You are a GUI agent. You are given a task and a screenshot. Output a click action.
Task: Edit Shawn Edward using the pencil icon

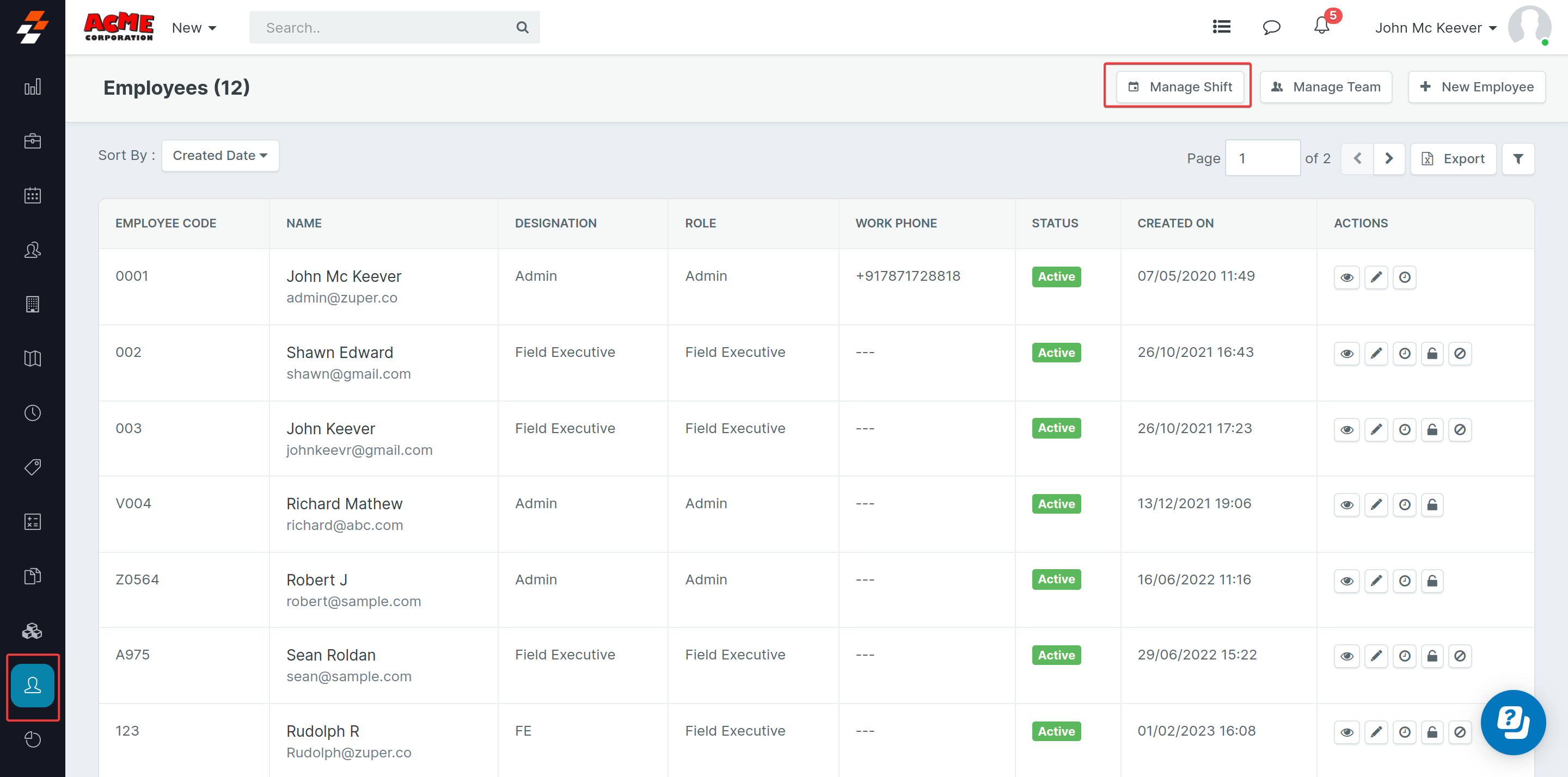(1376, 354)
